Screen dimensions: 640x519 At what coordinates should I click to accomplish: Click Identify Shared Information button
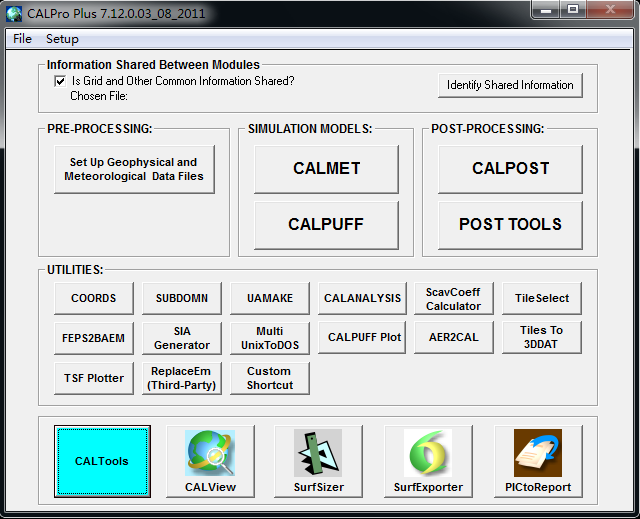(510, 85)
